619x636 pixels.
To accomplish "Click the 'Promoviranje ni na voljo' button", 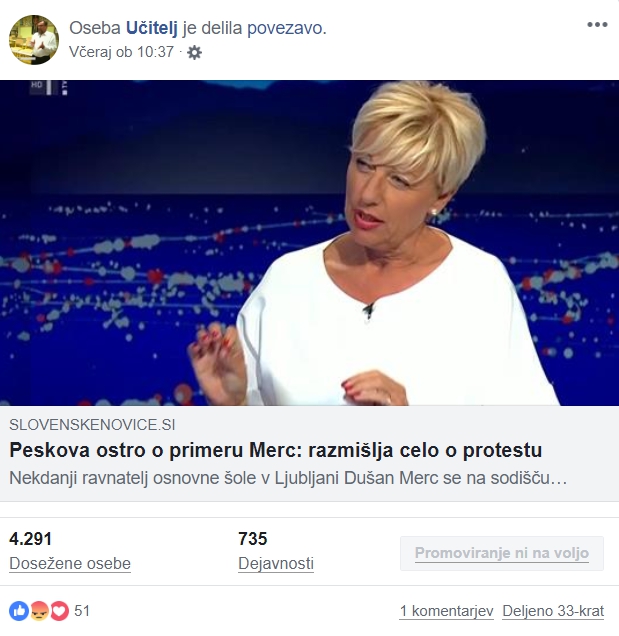I will (x=502, y=553).
